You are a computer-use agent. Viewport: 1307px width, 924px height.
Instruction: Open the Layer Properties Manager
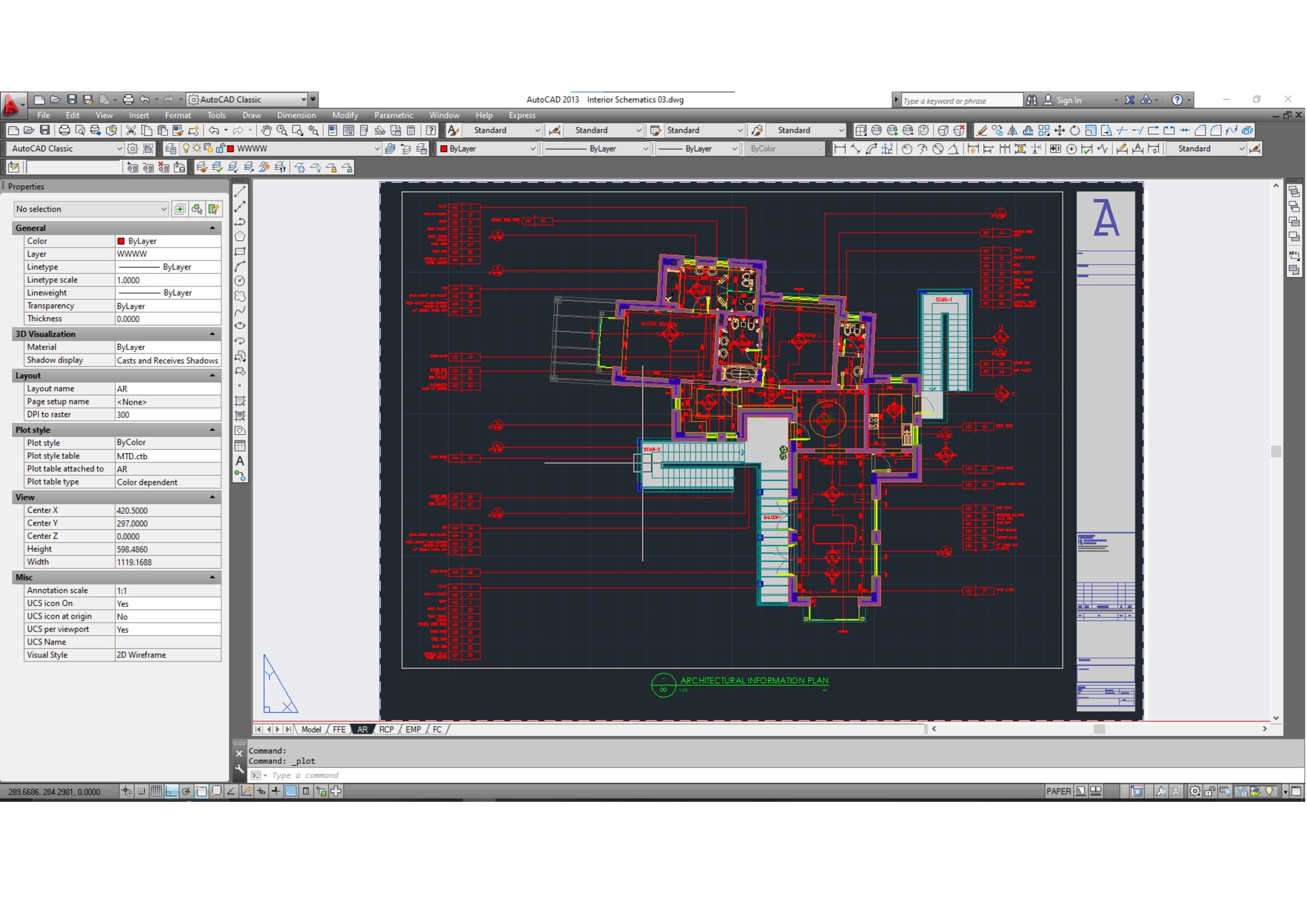pos(171,148)
